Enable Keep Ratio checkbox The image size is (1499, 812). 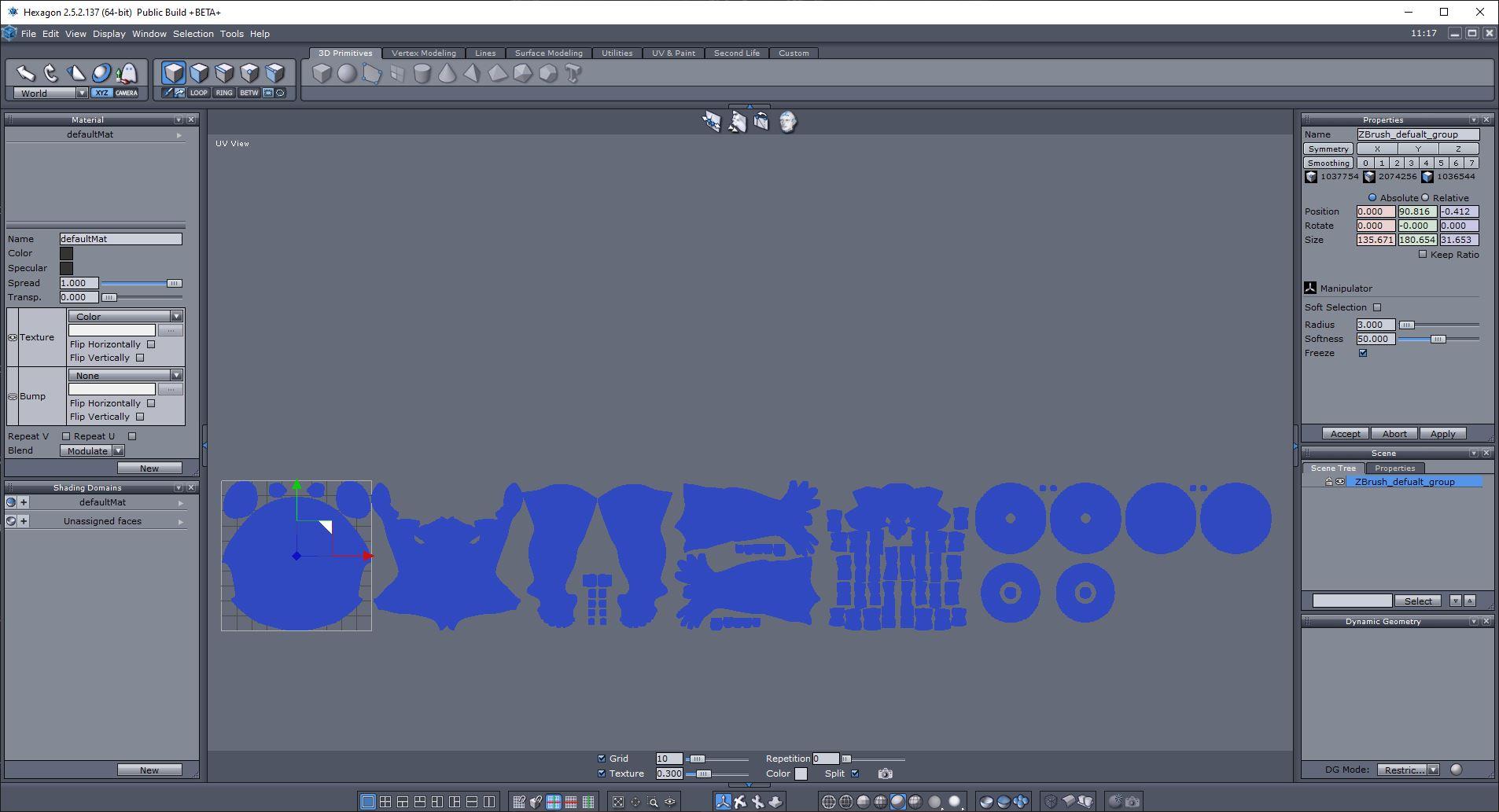pos(1423,254)
